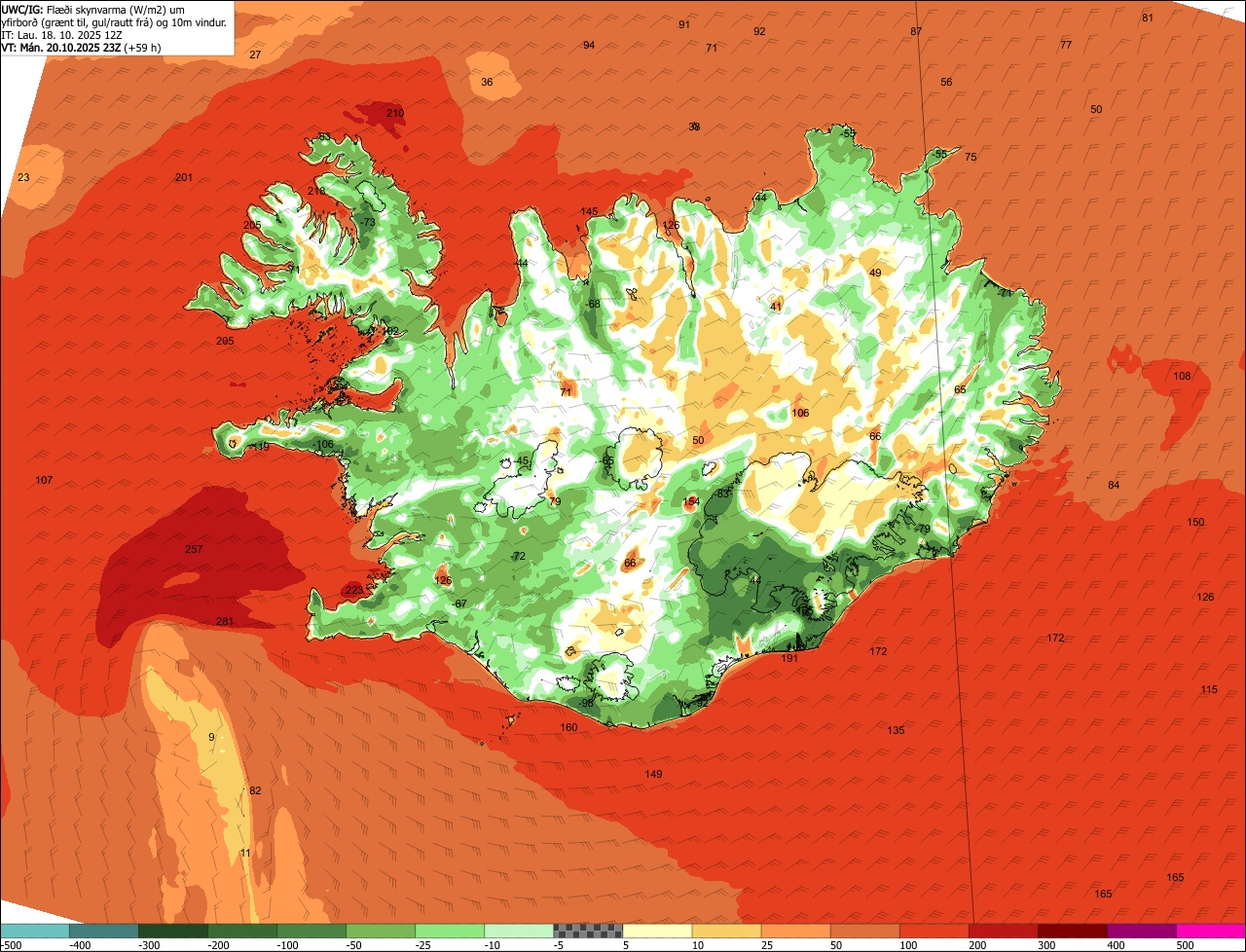Click the flux value 92 at the top

point(759,31)
